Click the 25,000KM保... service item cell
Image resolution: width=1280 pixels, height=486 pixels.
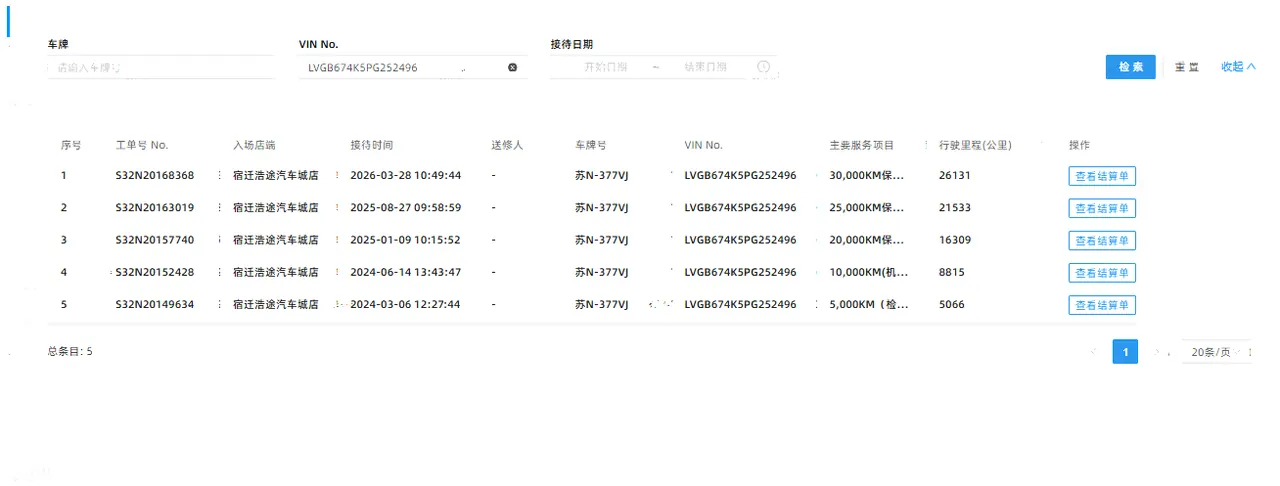click(x=867, y=208)
